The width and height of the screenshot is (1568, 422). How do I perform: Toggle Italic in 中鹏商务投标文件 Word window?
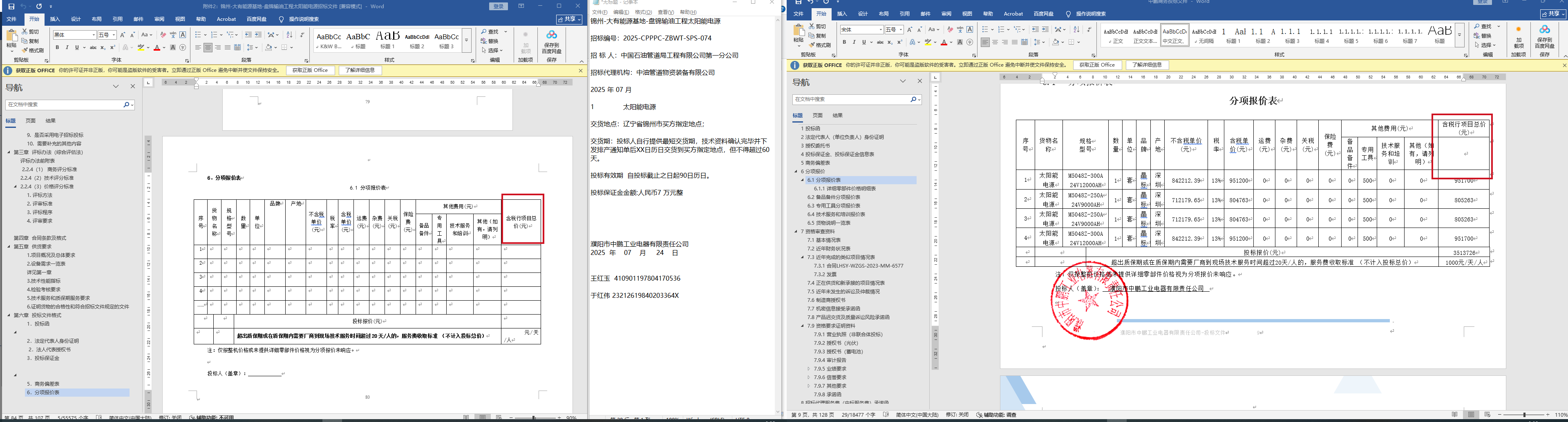coord(854,42)
